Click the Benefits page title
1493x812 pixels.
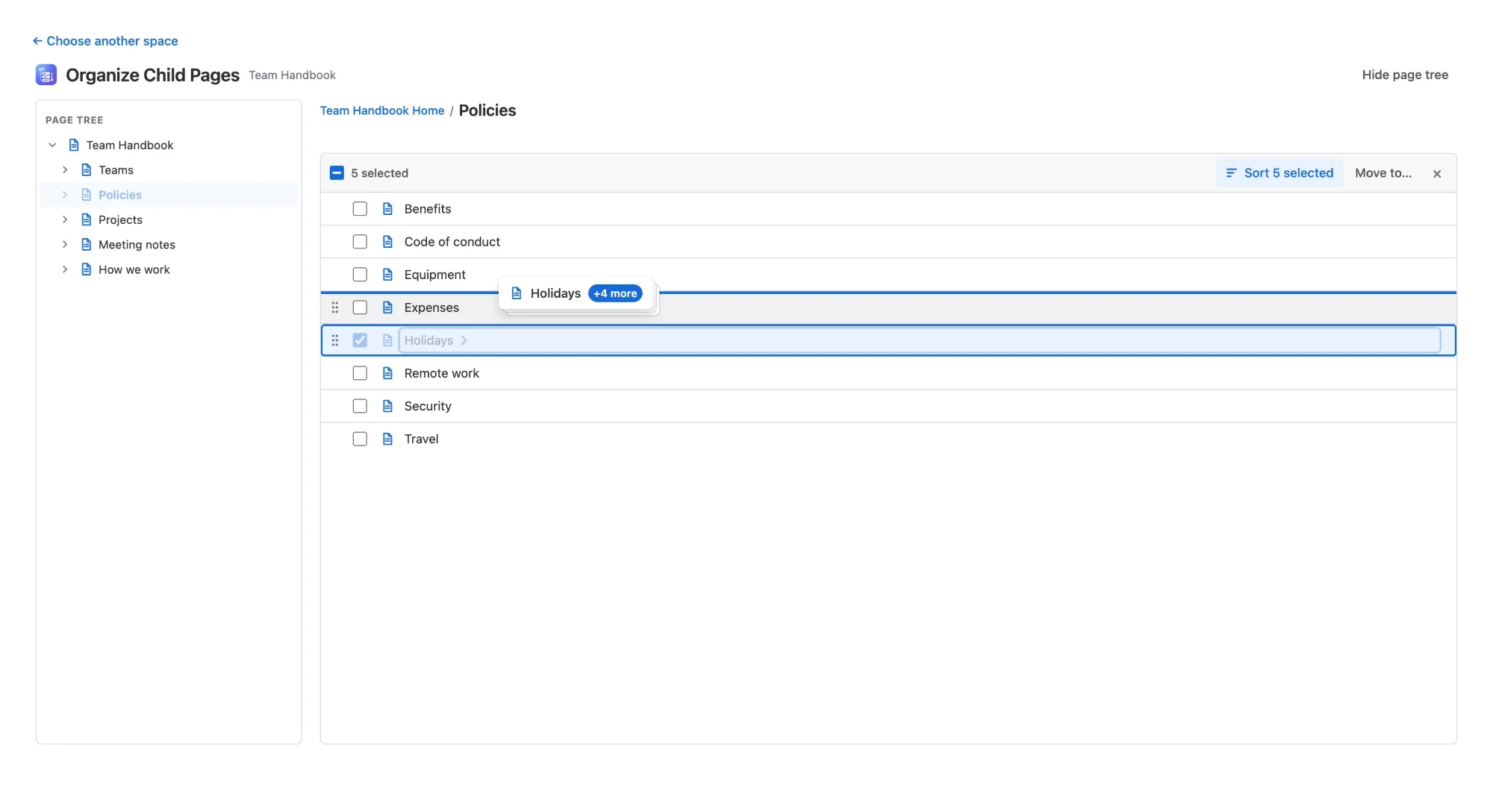428,209
